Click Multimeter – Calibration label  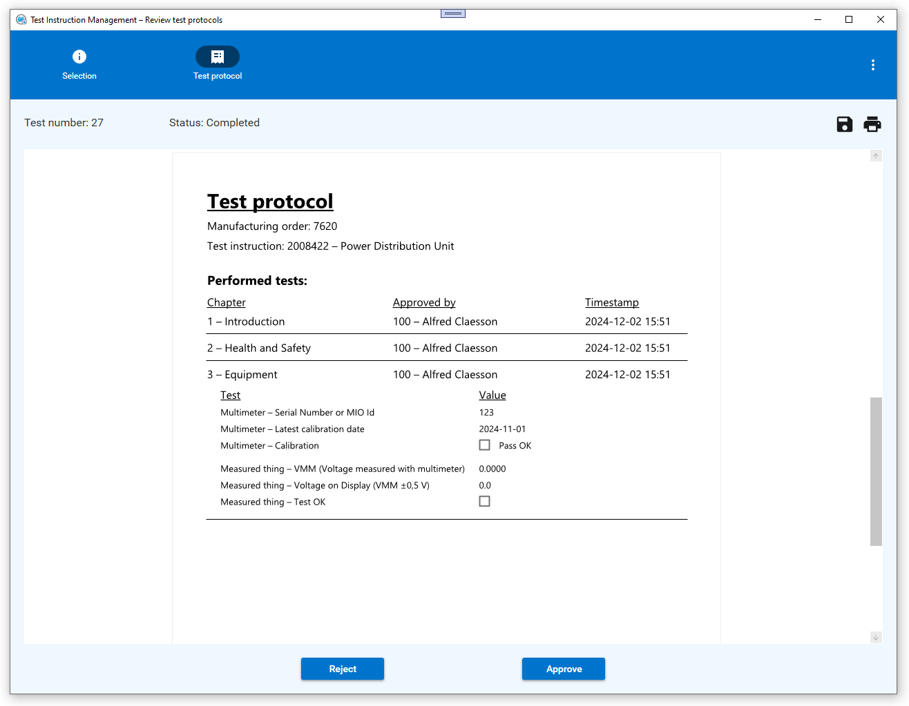(270, 446)
